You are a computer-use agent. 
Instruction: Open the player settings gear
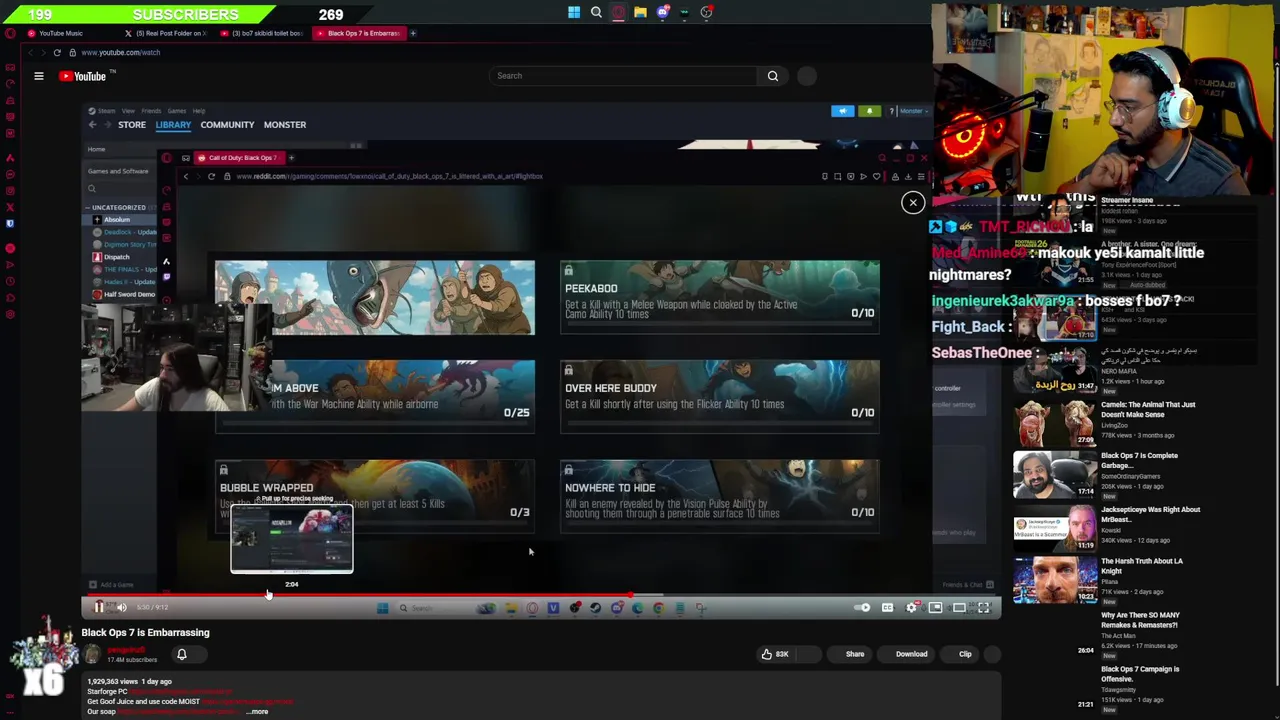(x=911, y=607)
